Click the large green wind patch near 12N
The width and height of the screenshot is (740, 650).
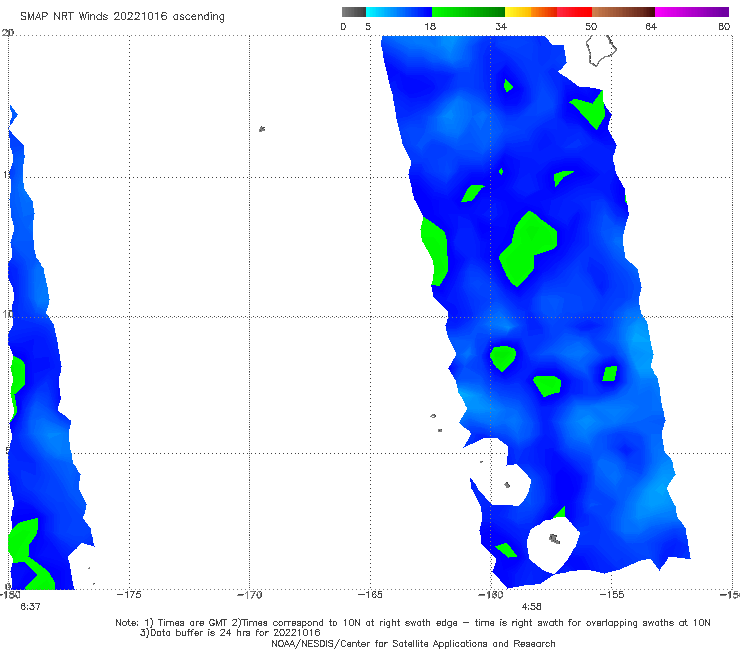pyautogui.click(x=528, y=248)
